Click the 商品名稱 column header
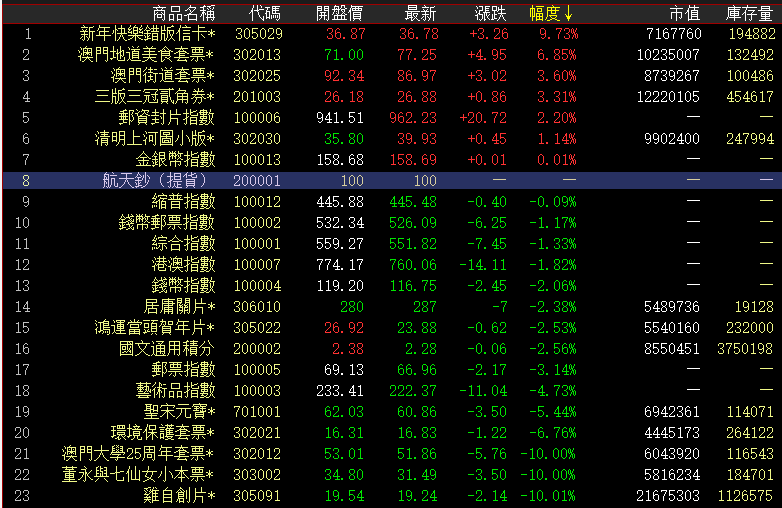 [x=183, y=13]
